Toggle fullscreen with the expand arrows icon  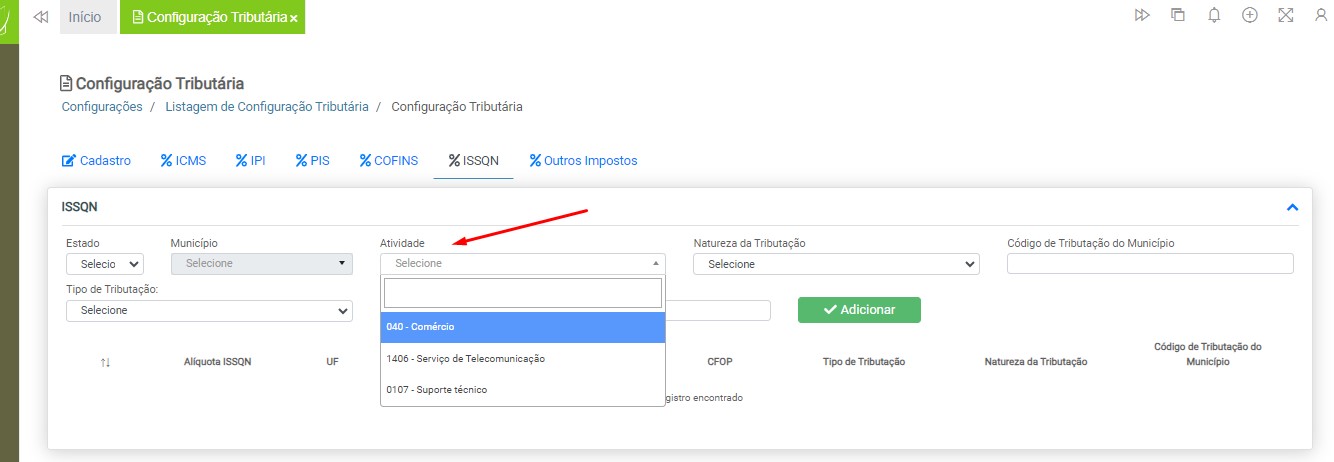pos(1286,15)
